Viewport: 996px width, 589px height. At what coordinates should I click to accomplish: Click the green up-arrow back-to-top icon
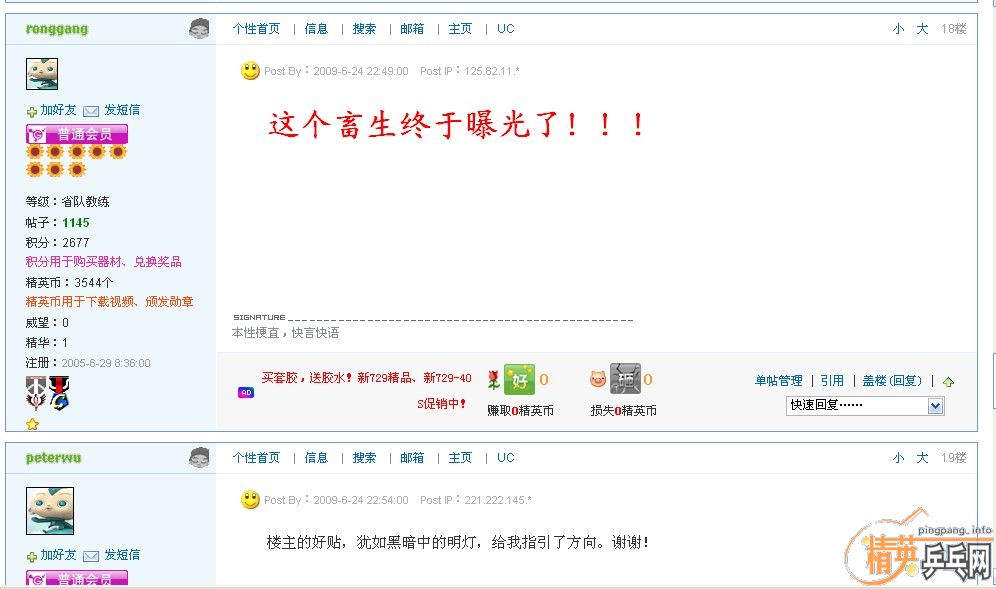tap(948, 382)
